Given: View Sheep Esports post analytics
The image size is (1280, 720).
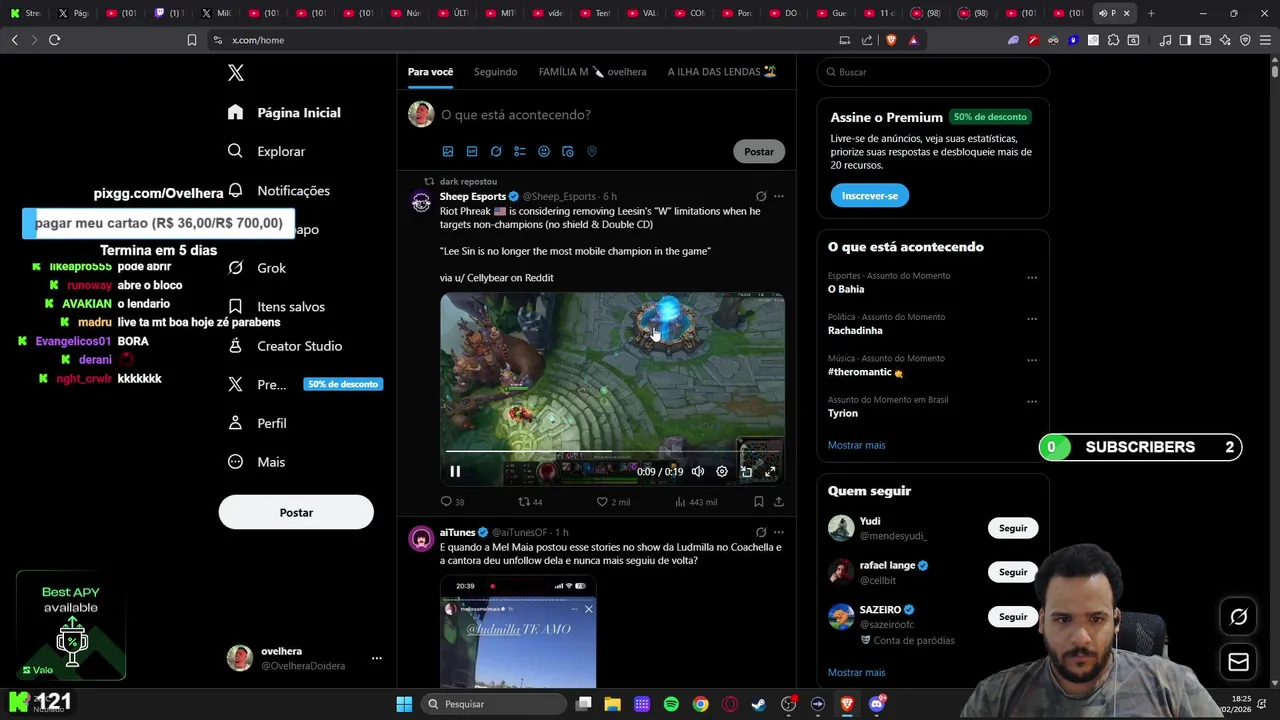Looking at the screenshot, I should (x=696, y=502).
